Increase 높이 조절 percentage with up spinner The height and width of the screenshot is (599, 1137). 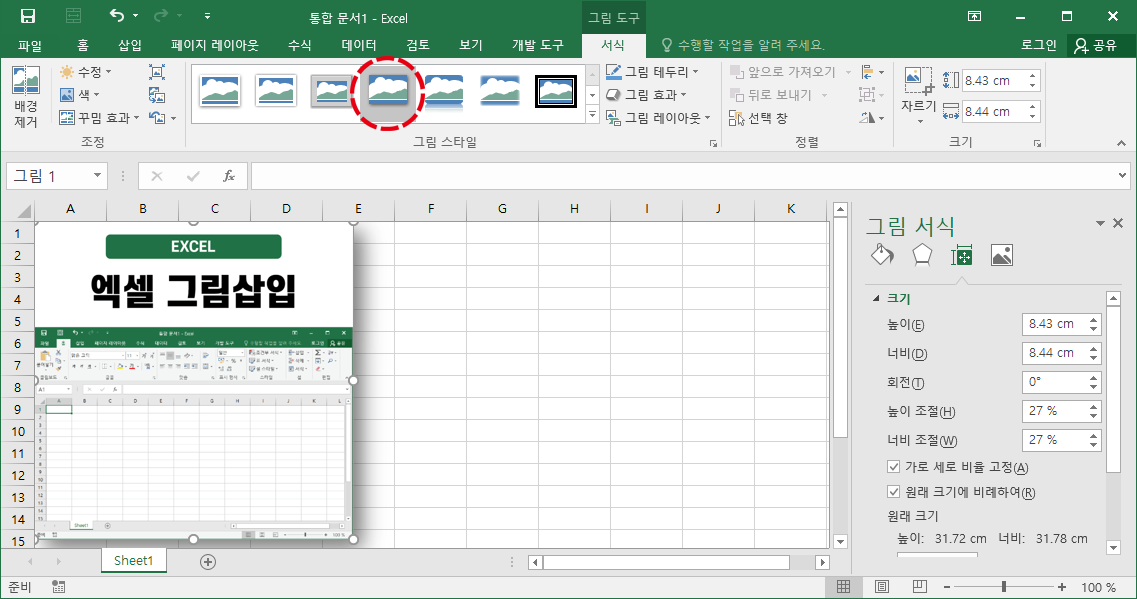pyautogui.click(x=1093, y=407)
